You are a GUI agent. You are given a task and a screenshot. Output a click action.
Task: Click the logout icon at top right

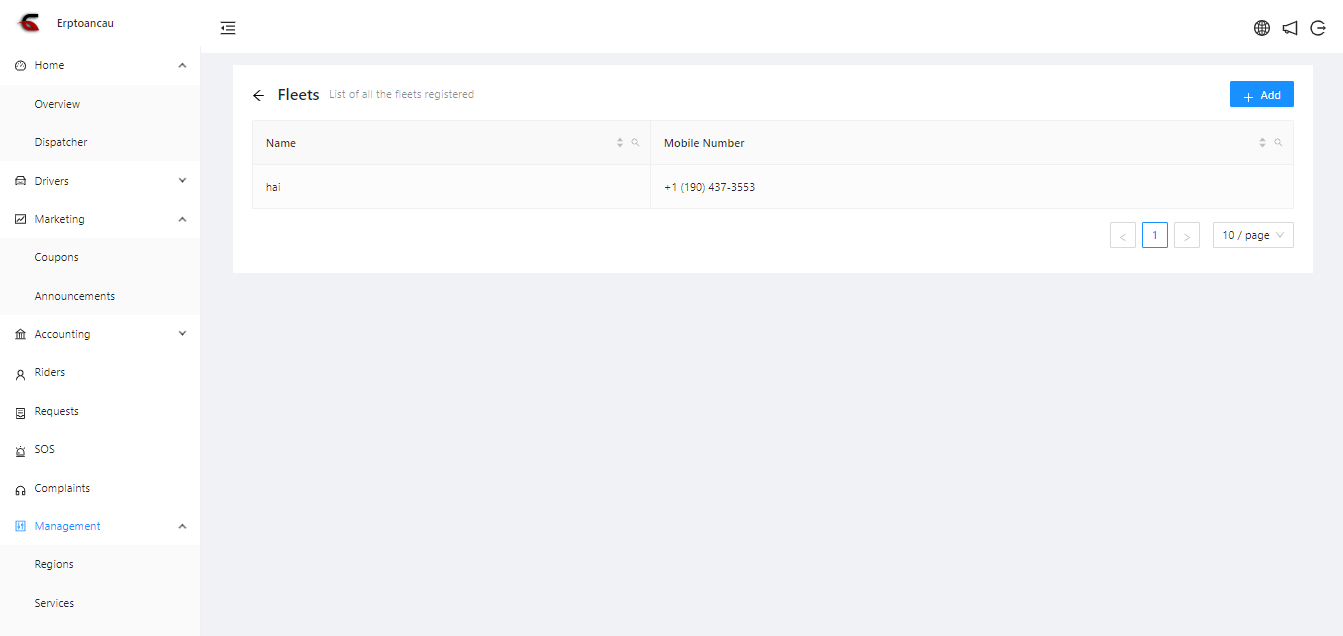tap(1318, 28)
